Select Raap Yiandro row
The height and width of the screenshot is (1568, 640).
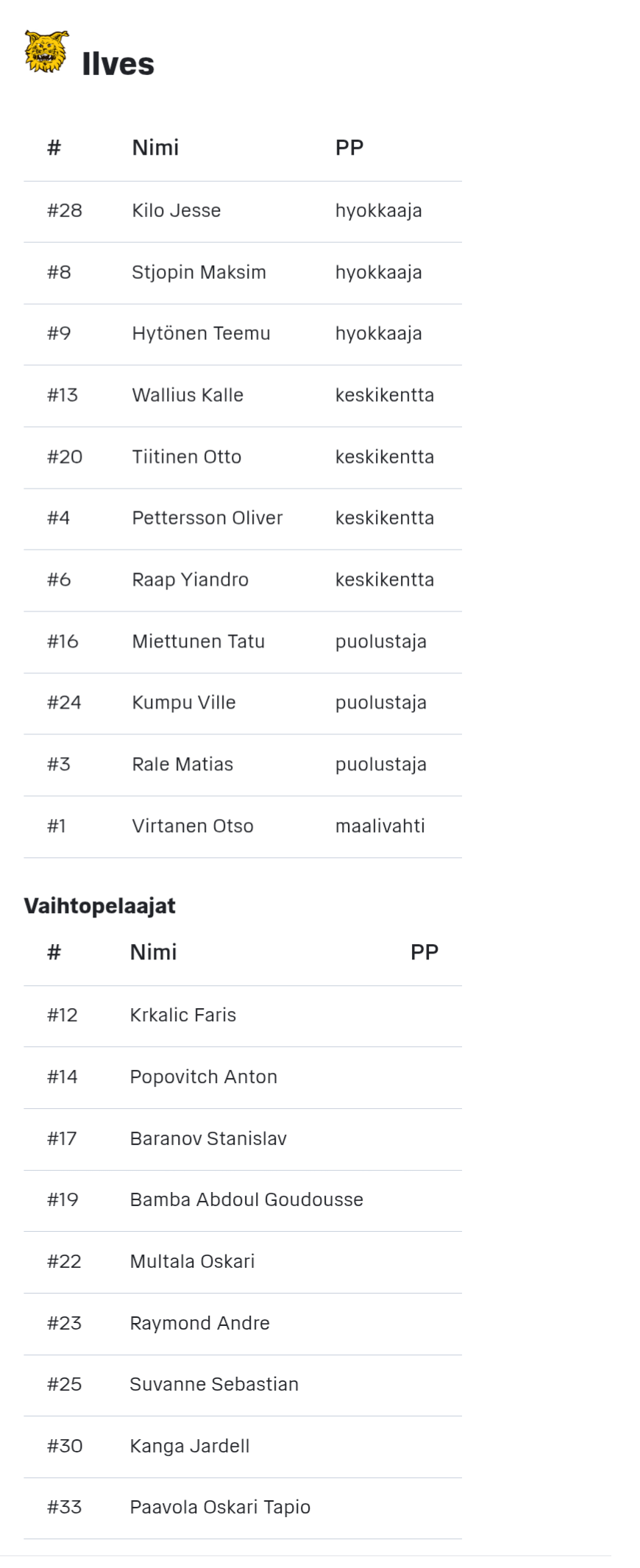(243, 581)
